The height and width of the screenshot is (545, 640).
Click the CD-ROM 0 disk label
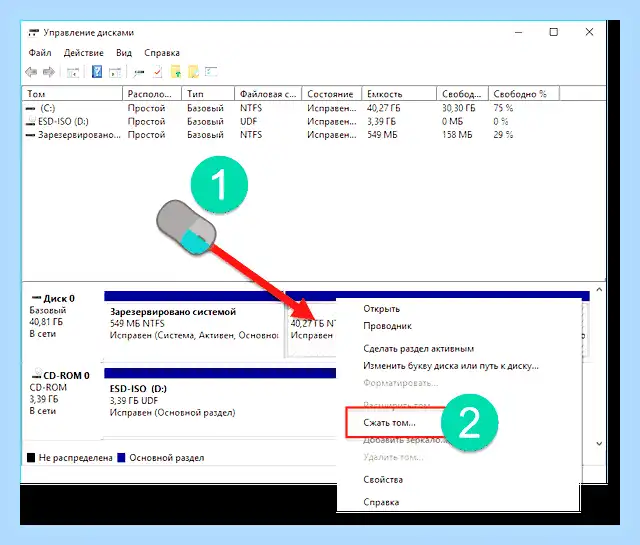click(66, 376)
